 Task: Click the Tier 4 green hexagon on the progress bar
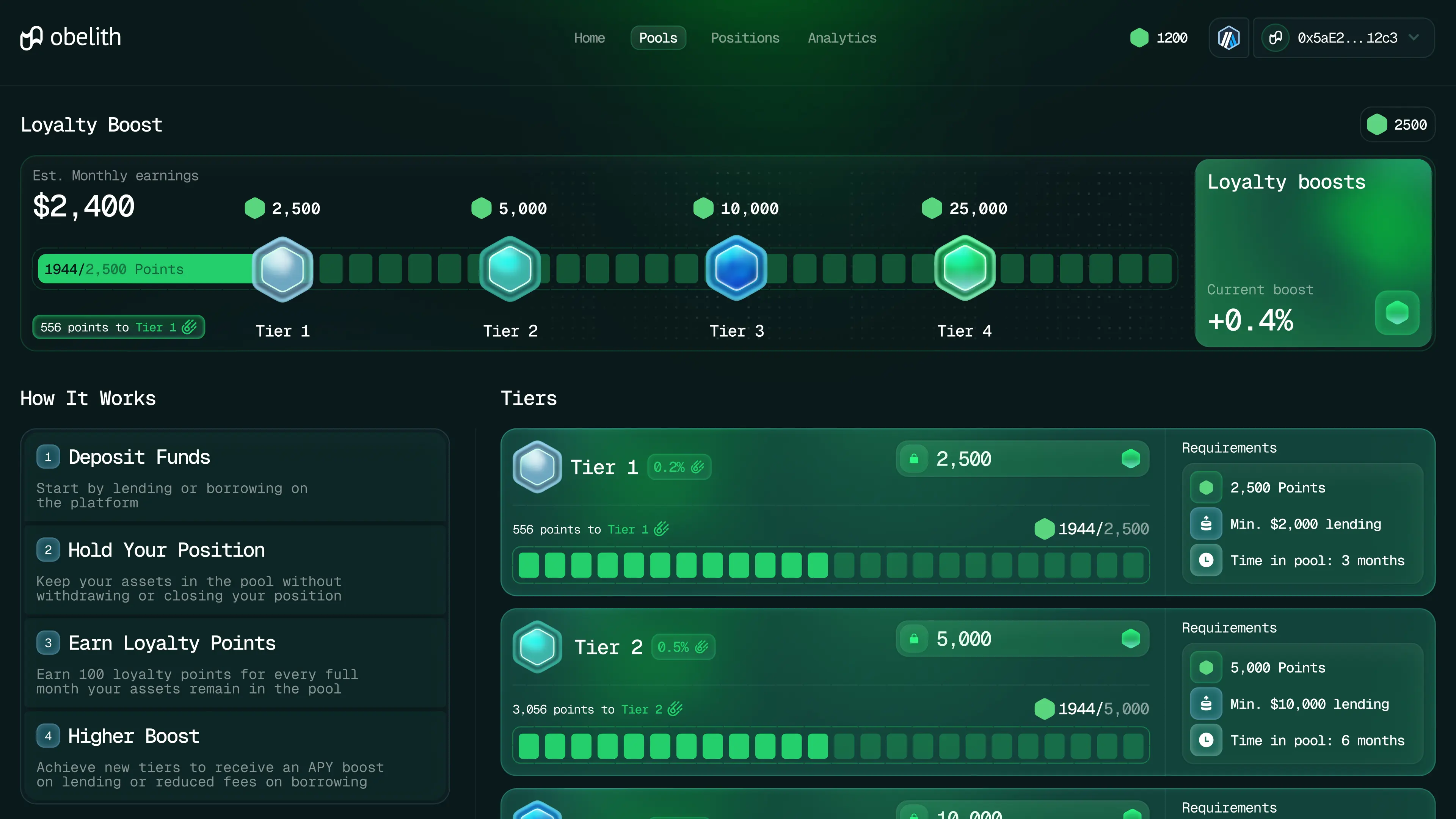pyautogui.click(x=965, y=268)
